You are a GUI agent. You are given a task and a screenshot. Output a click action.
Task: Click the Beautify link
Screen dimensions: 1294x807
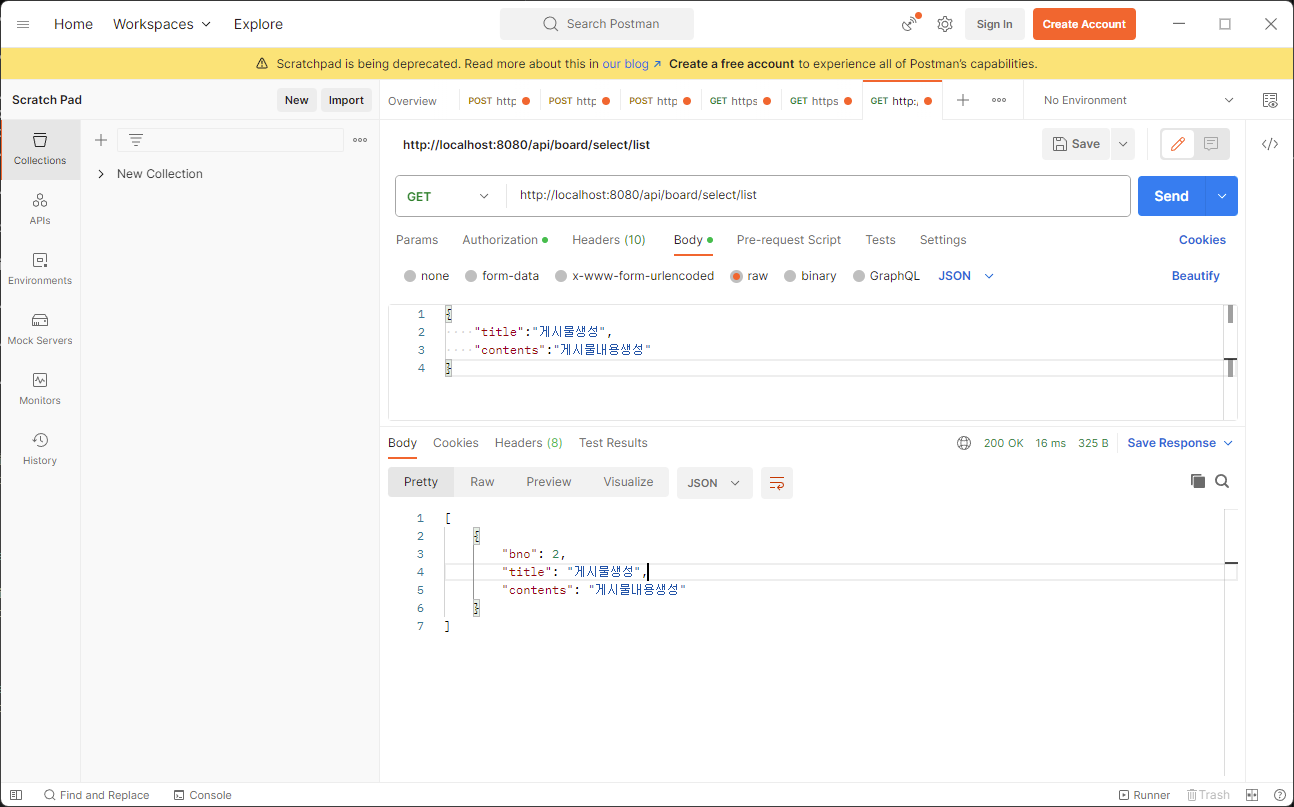[1196, 276]
